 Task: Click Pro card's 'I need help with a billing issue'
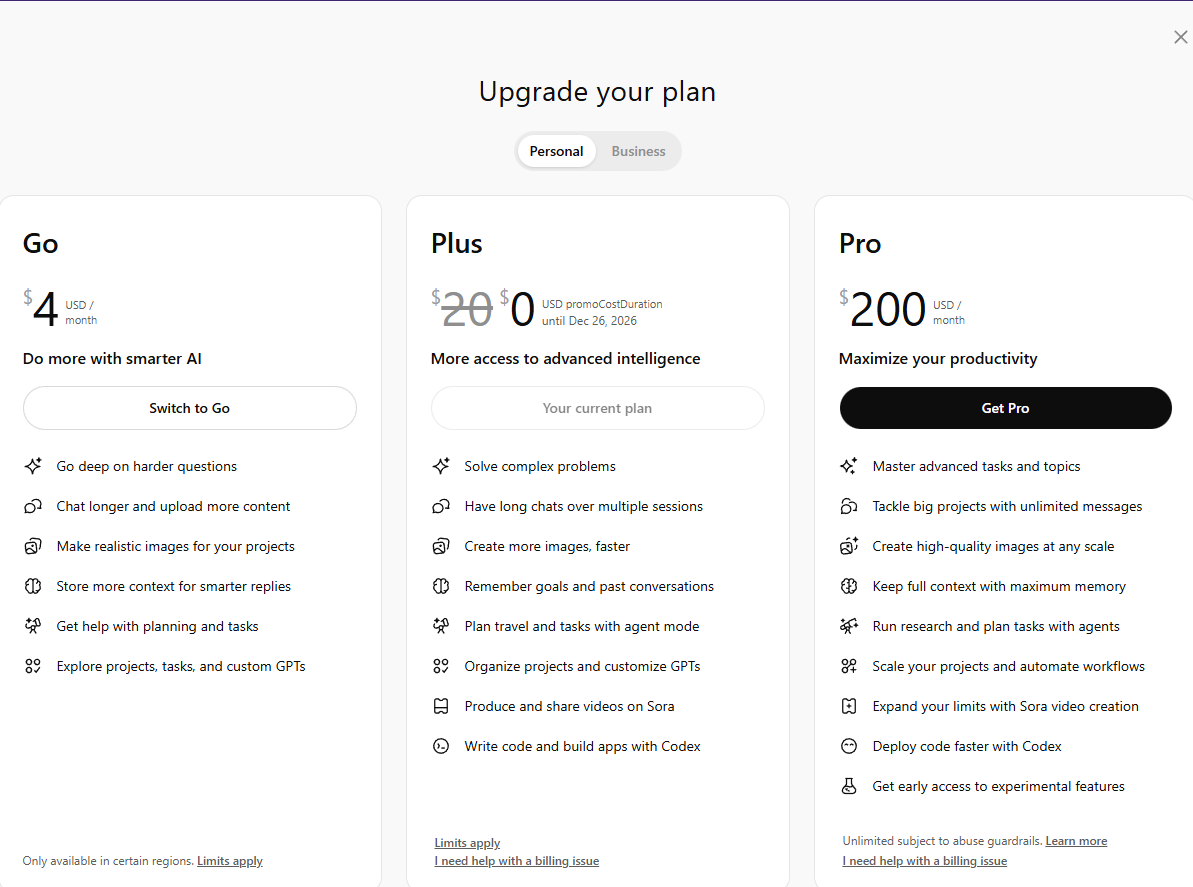tap(924, 861)
